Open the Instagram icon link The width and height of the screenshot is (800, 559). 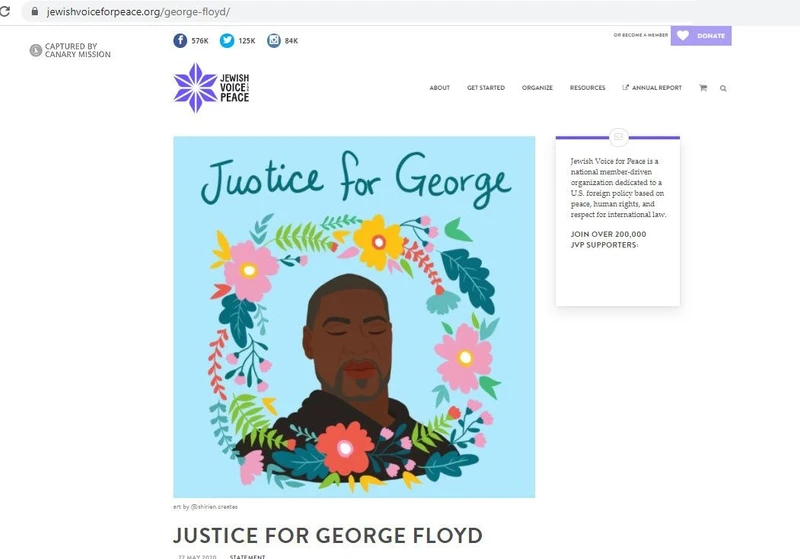tap(274, 40)
